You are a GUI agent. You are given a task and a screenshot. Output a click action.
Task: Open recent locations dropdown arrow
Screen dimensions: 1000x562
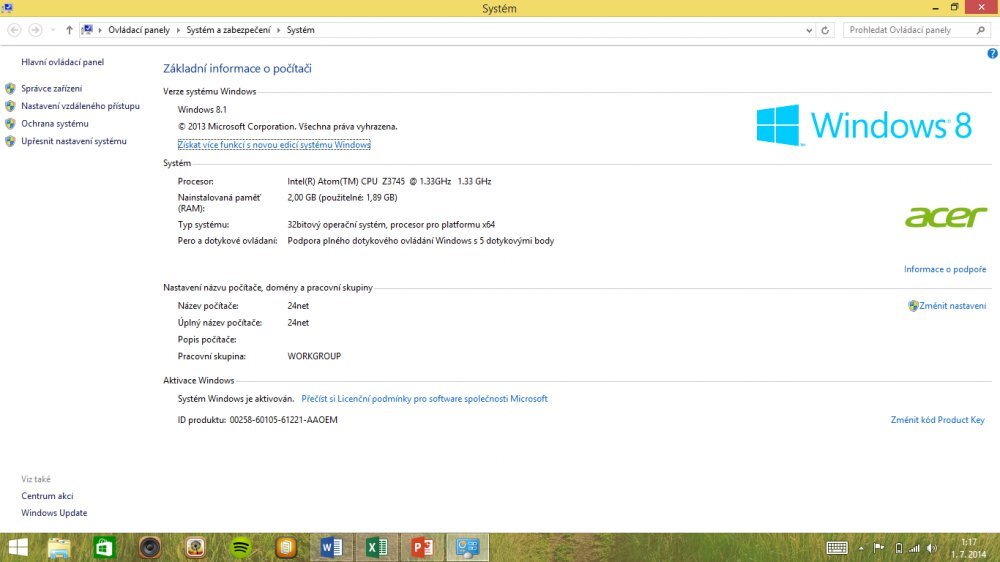[x=52, y=30]
